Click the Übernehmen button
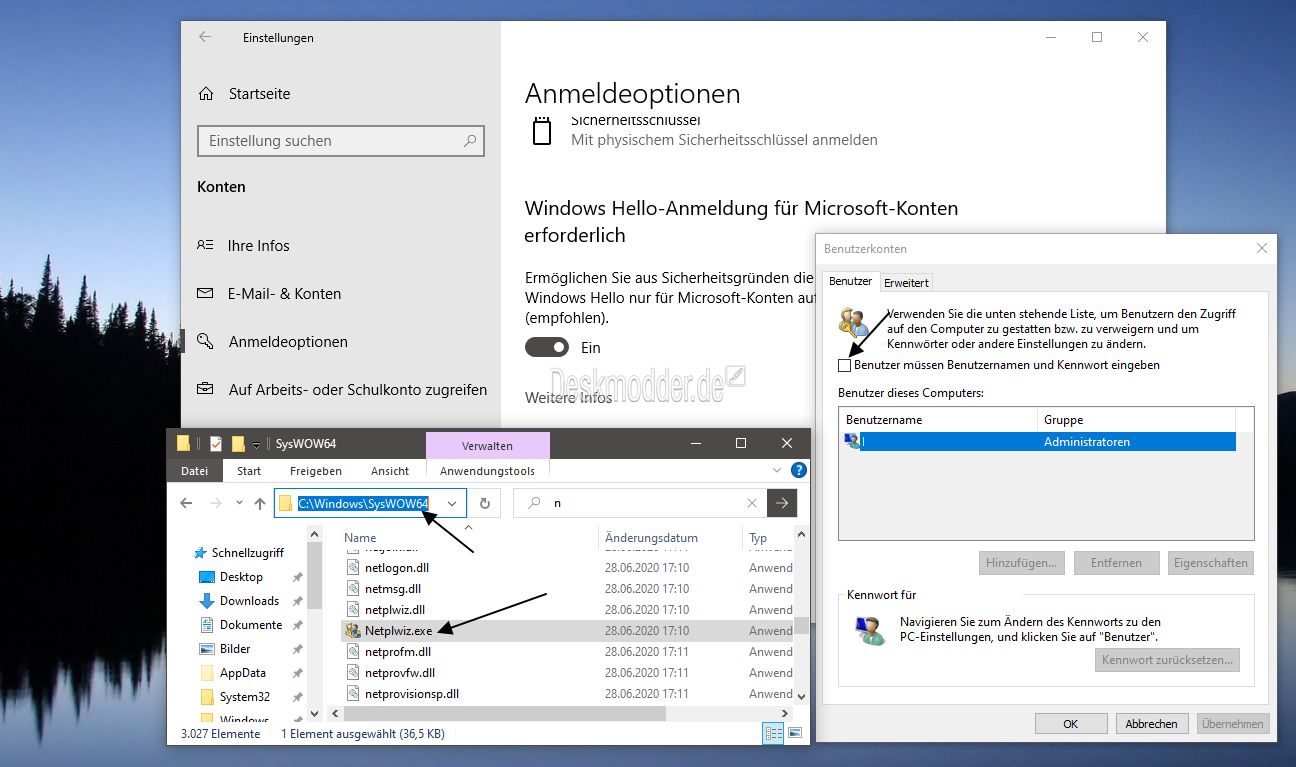Viewport: 1296px width, 767px height. (1232, 724)
